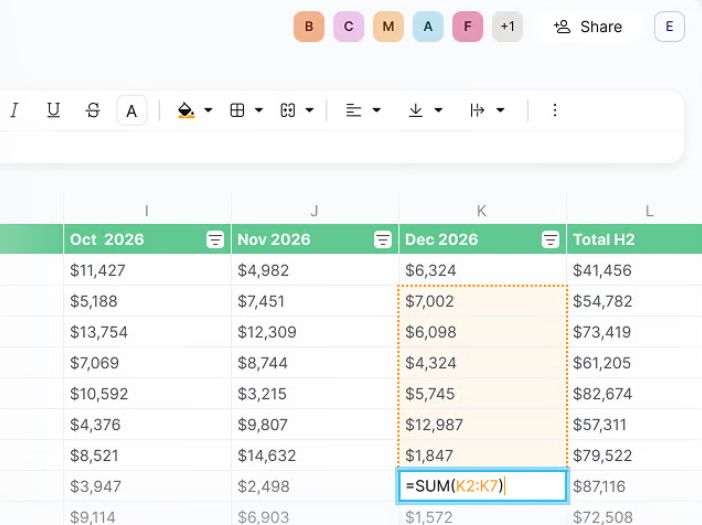Click the merge cells icon
Screen dimensions: 702x525
click(x=289, y=110)
